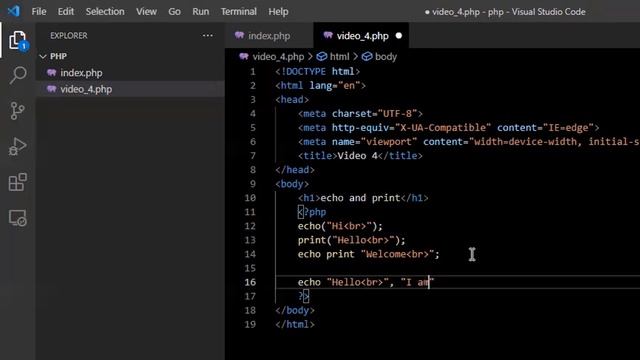The height and width of the screenshot is (360, 640).
Task: Click the closing </html> tag
Action: [295, 324]
